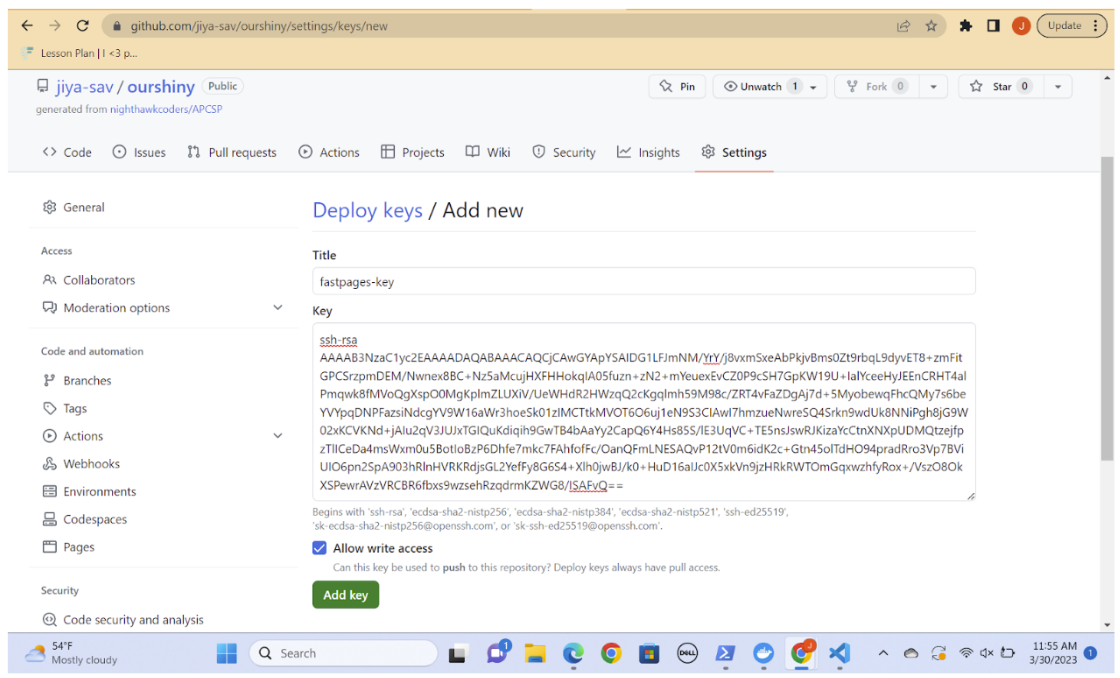Image resolution: width=1120 pixels, height=678 pixels.
Task: Open PowerShell from the taskbar
Action: point(725,654)
